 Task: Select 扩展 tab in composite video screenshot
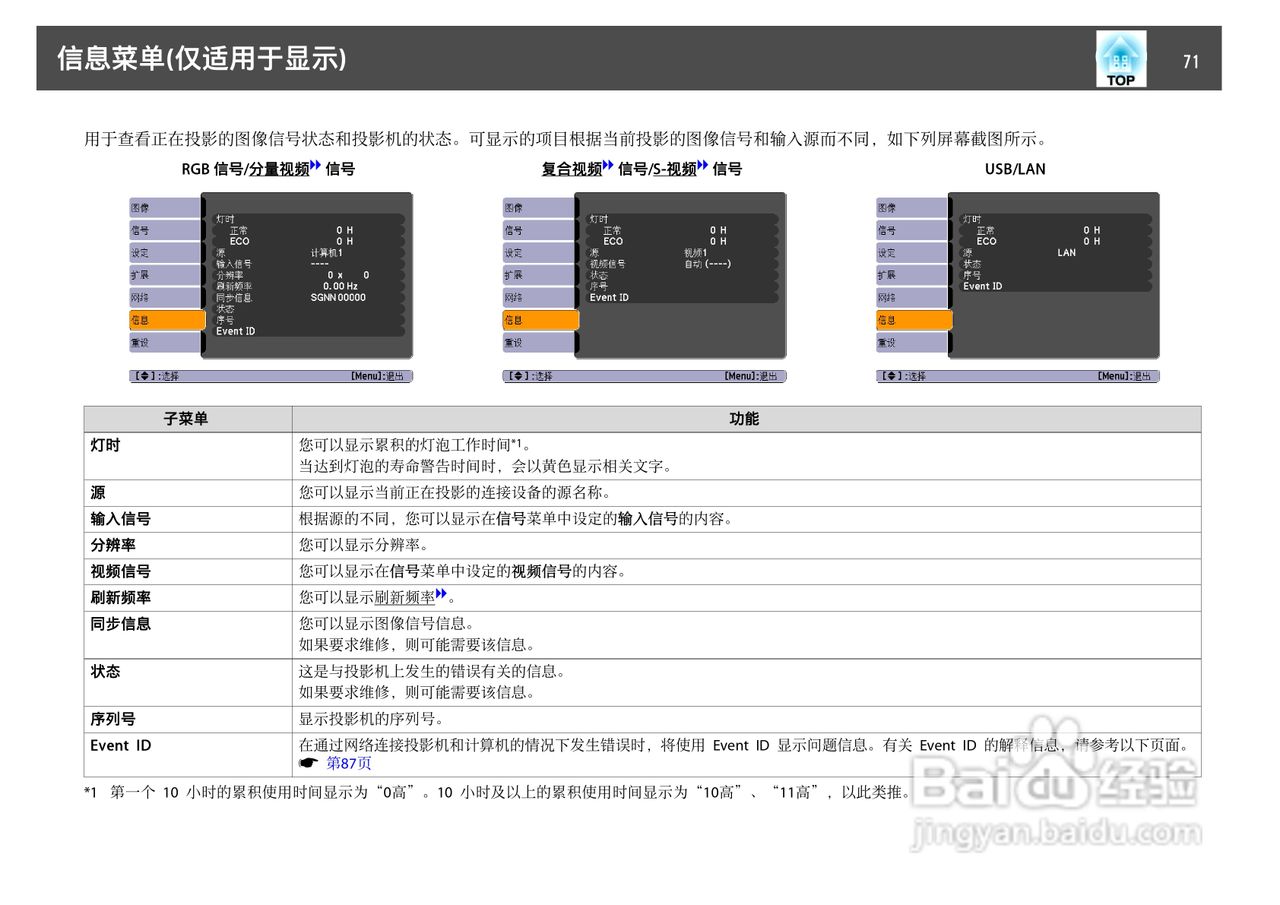(540, 275)
